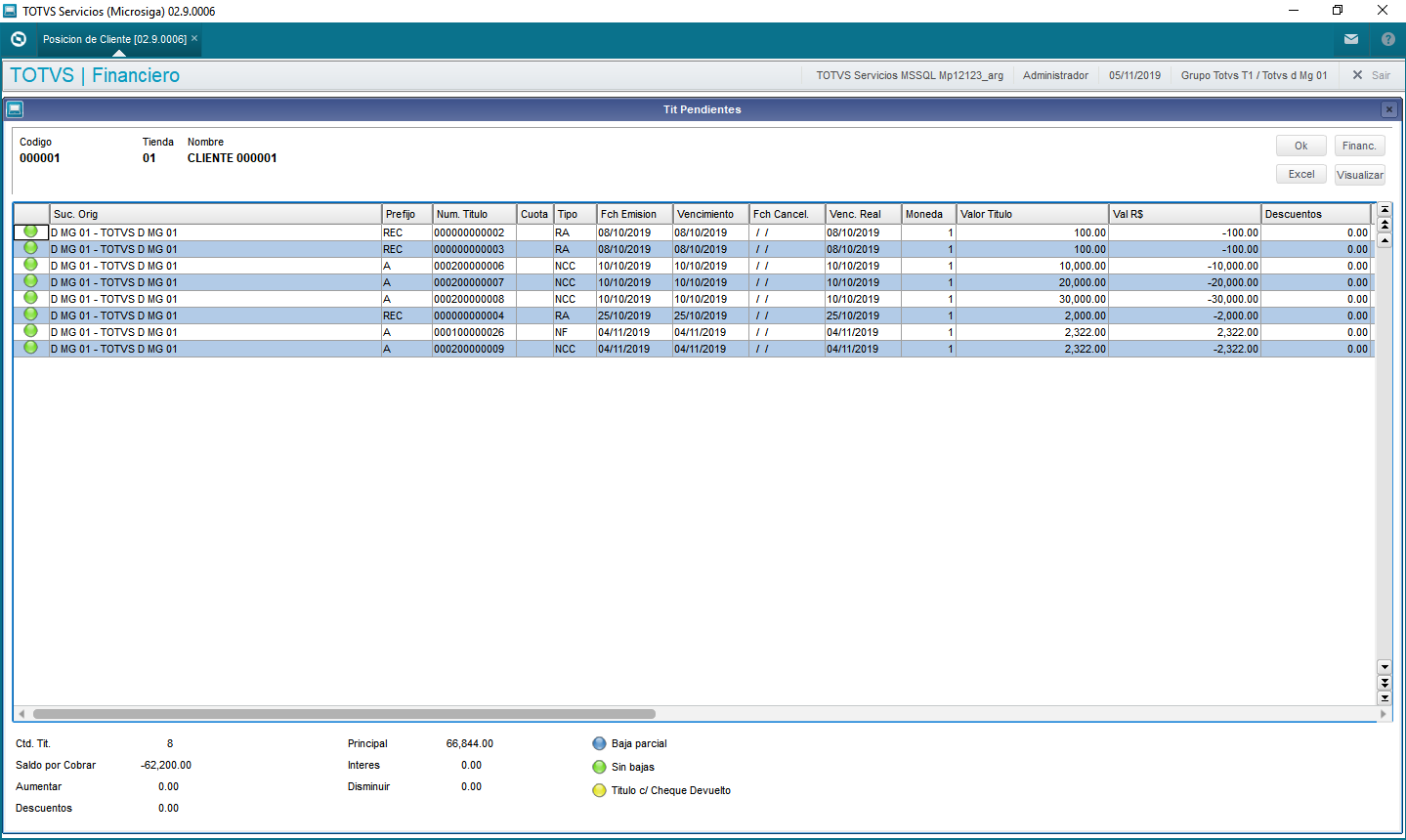Viewport: 1406px width, 840px height.
Task: Click green status icon of title 000100000026
Action: pyautogui.click(x=30, y=331)
